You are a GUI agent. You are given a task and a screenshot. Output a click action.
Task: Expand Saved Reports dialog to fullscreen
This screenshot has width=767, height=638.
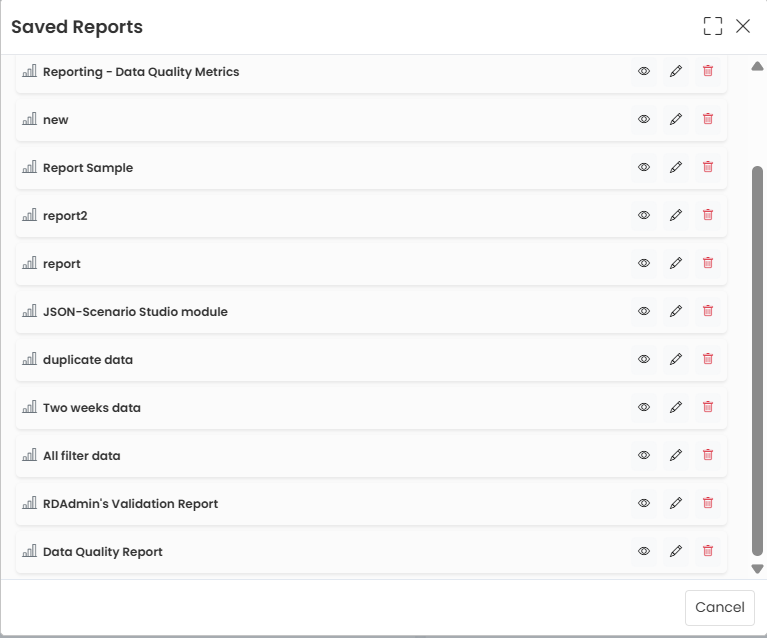click(x=713, y=26)
